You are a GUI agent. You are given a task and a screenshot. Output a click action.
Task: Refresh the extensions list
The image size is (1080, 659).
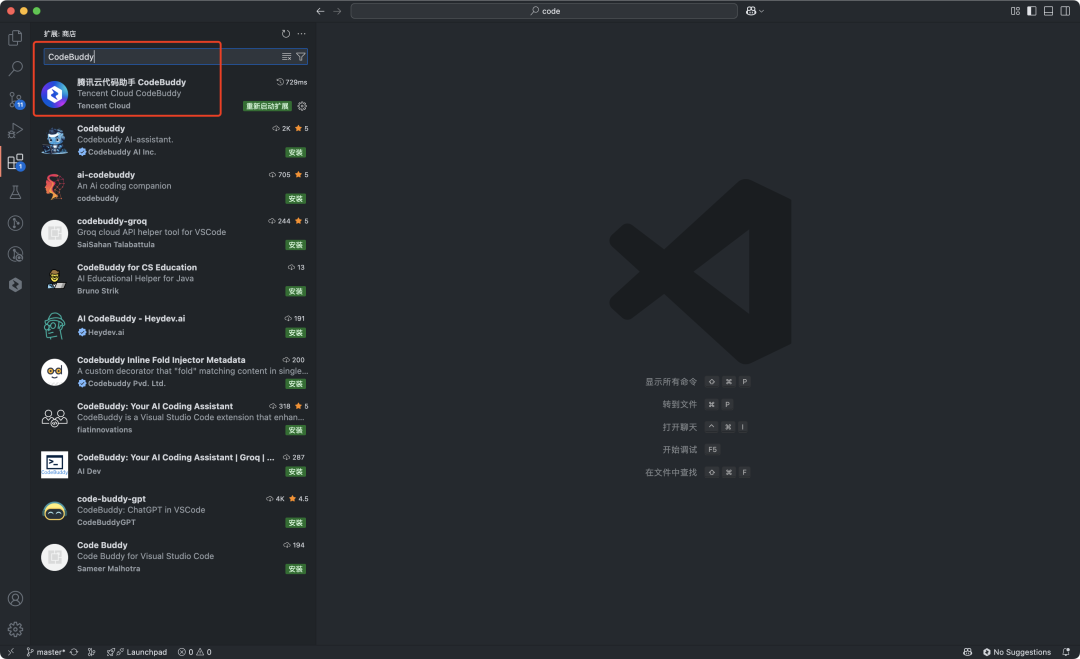[286, 34]
